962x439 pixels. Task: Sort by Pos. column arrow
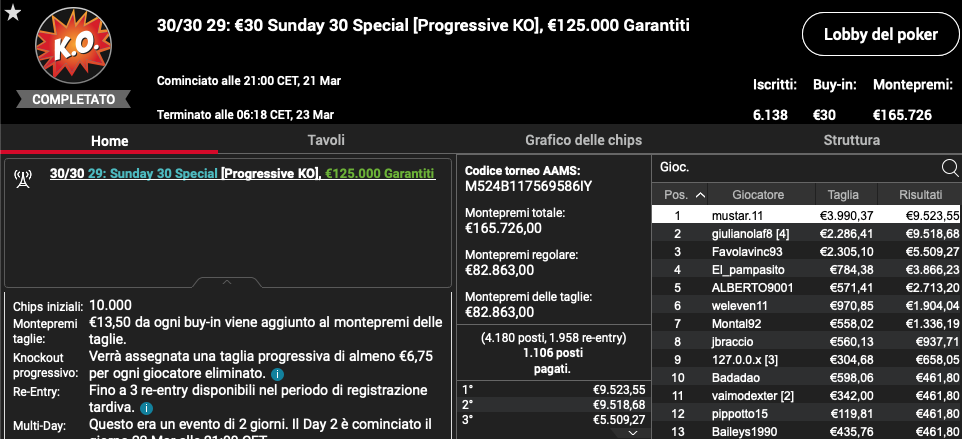point(700,195)
